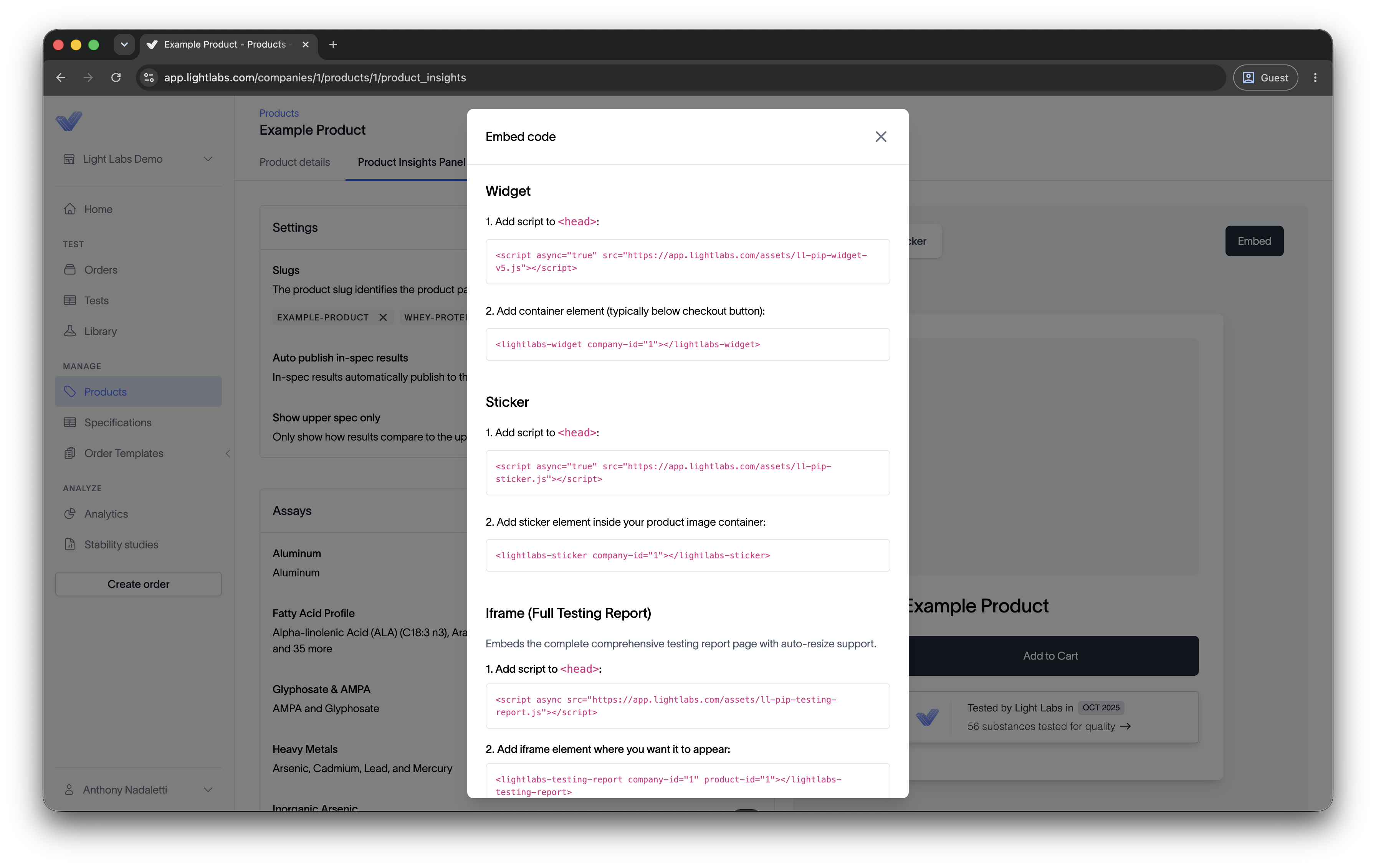1376x868 pixels.
Task: Select the Product Insights Panel tab
Action: click(x=412, y=162)
